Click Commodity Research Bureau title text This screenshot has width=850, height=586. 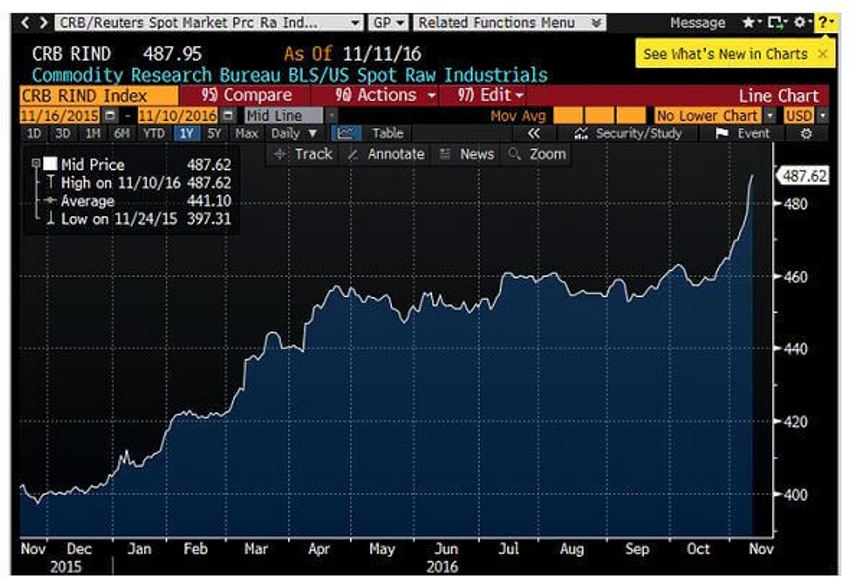tap(289, 75)
